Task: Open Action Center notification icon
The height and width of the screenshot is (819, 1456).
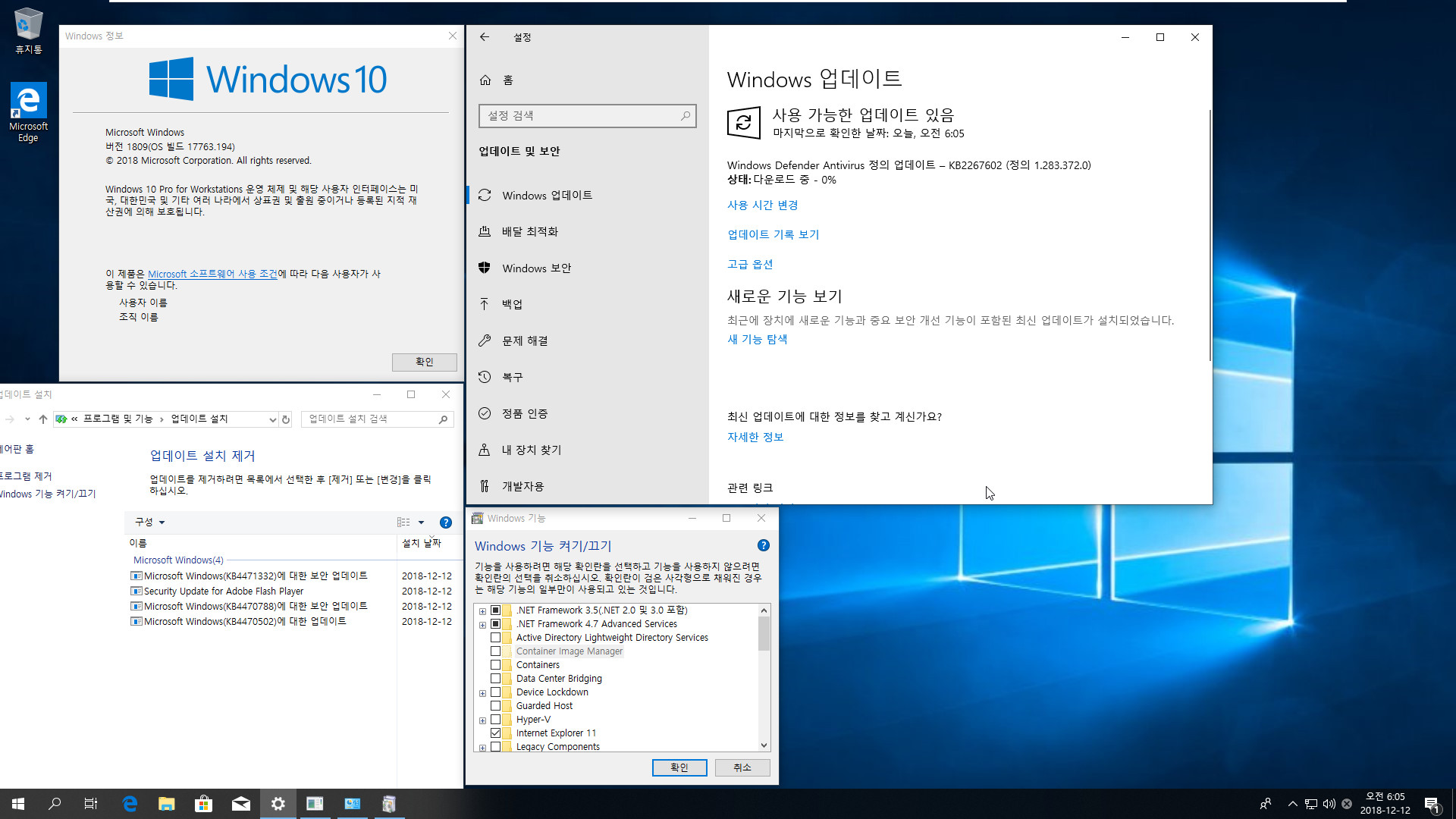Action: [x=1432, y=805]
